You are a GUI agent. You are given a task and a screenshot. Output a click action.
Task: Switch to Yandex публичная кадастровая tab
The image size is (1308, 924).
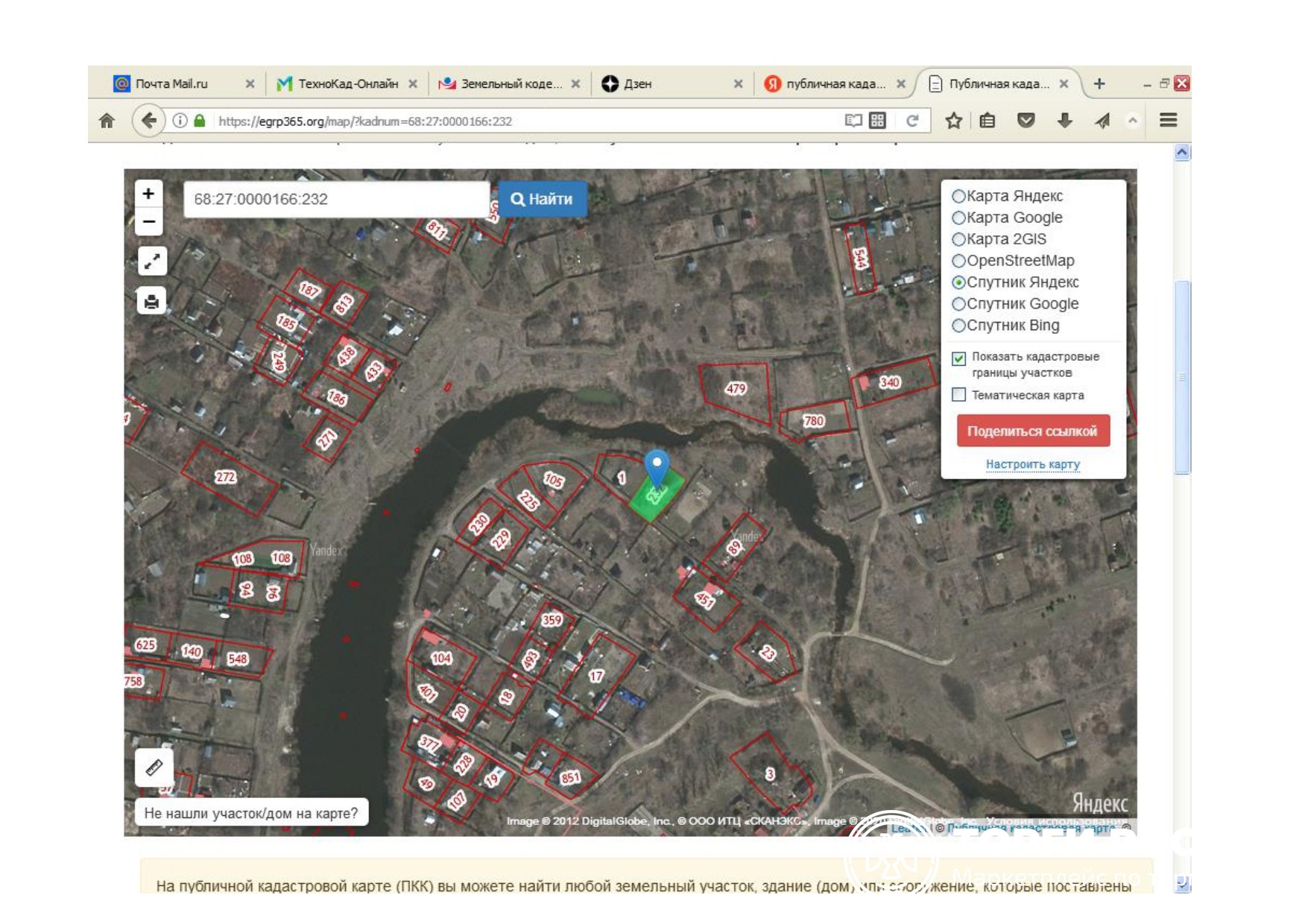(x=835, y=84)
